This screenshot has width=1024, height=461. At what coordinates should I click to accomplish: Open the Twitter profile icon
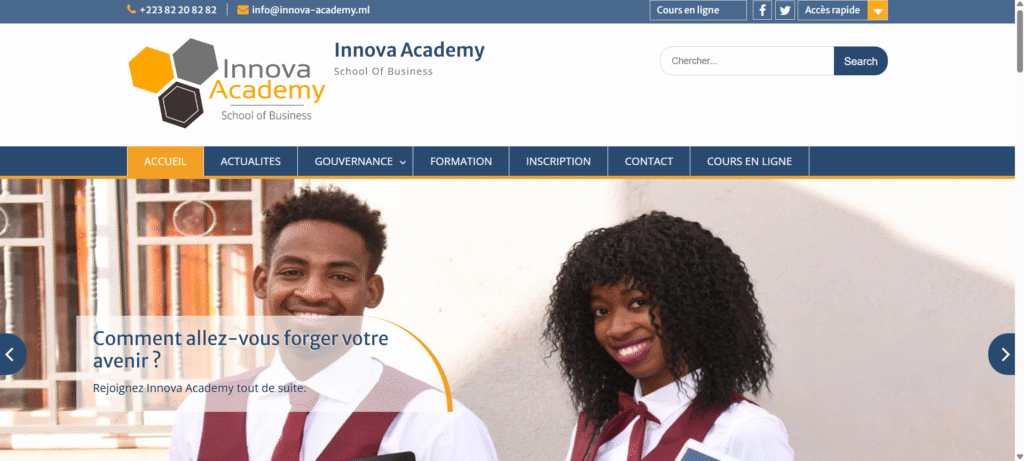point(785,10)
